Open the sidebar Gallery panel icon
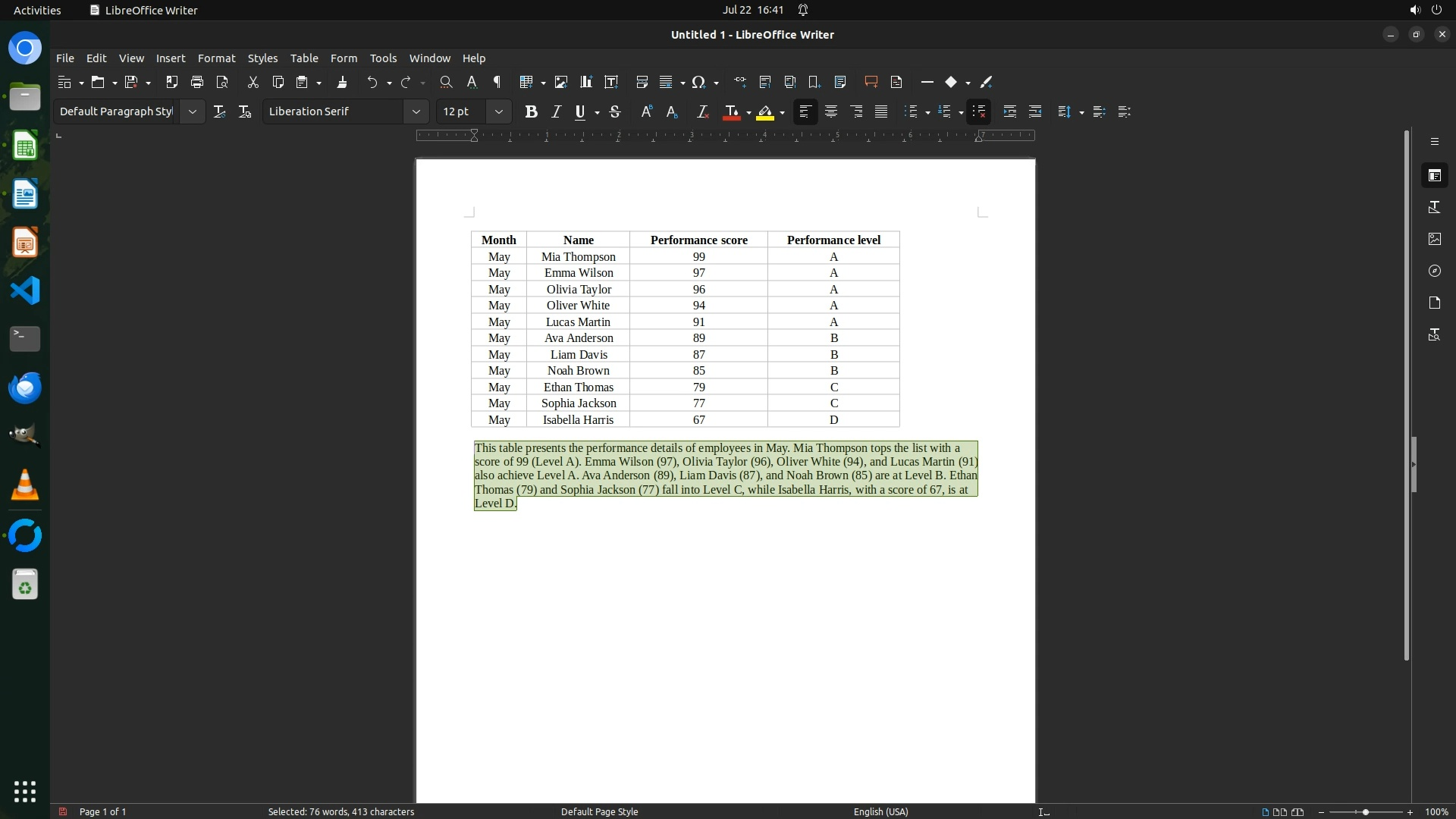This screenshot has width=1456, height=819. point(1434,239)
